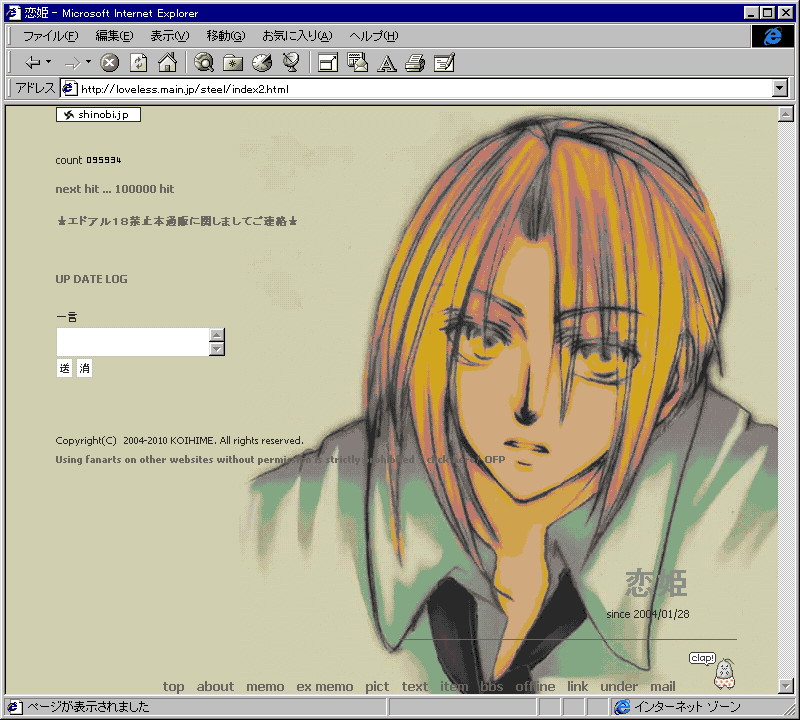800x720 pixels.
Task: Open the UP DATE LOG link
Action: click(91, 279)
